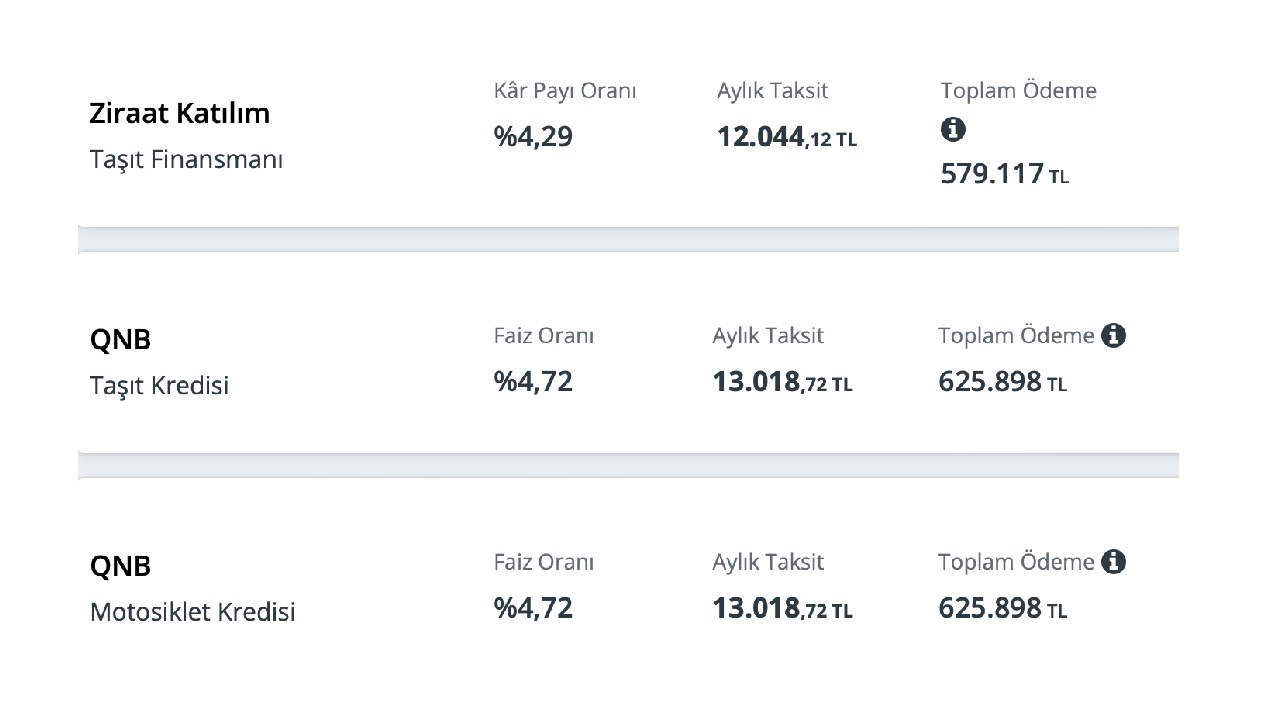The image size is (1280, 720).
Task: Click info icon beside QNB Taşıt Kredisi Toplam Ödeme
Action: tap(1114, 336)
